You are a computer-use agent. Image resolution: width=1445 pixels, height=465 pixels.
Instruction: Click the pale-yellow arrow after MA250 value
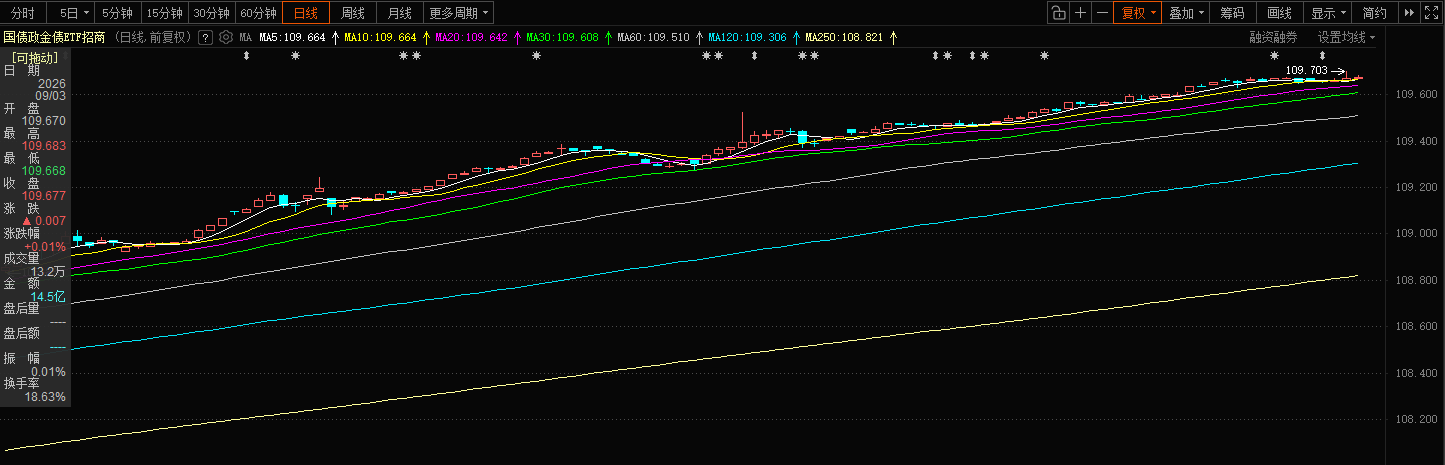(893, 38)
